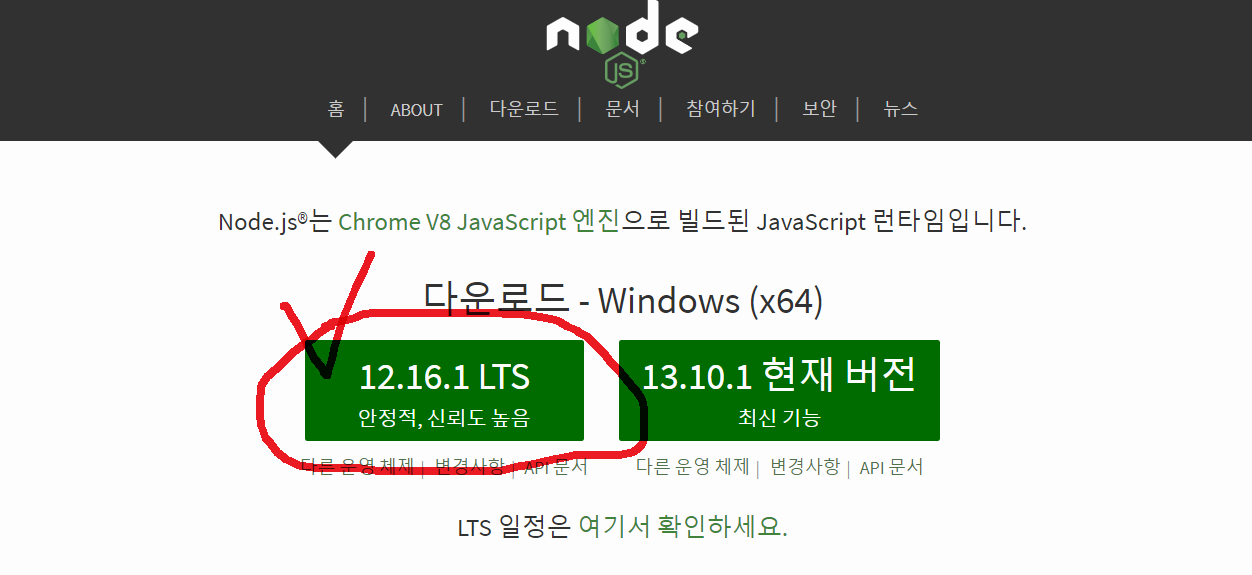
Task: Click the Node.js logo
Action: click(622, 42)
